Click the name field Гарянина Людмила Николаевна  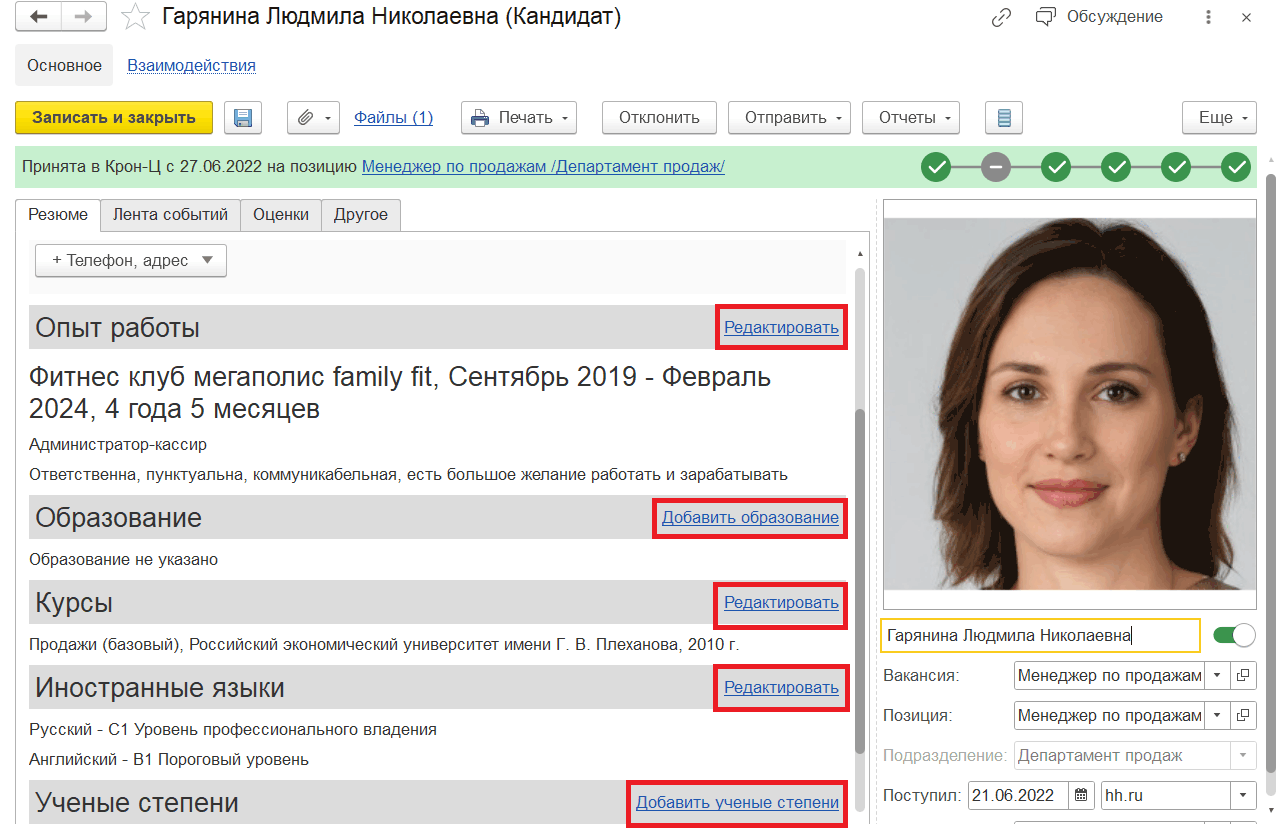pos(1040,635)
